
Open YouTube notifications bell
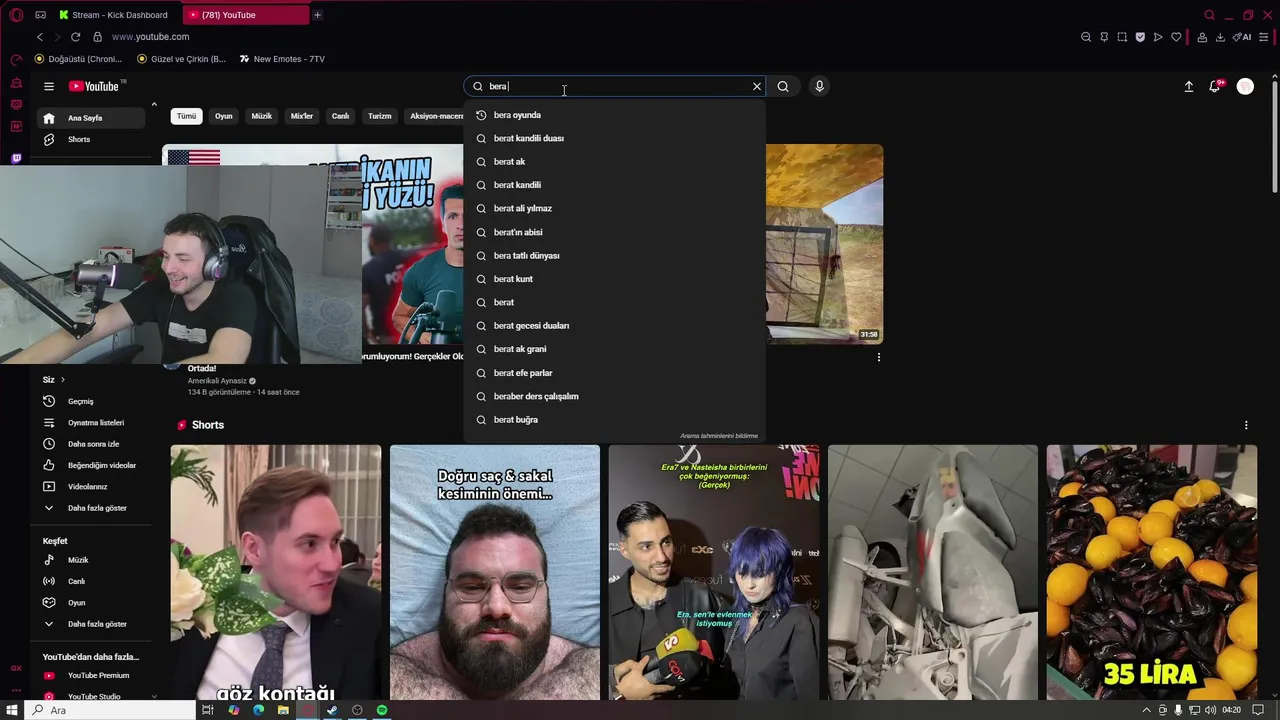pyautogui.click(x=1215, y=86)
